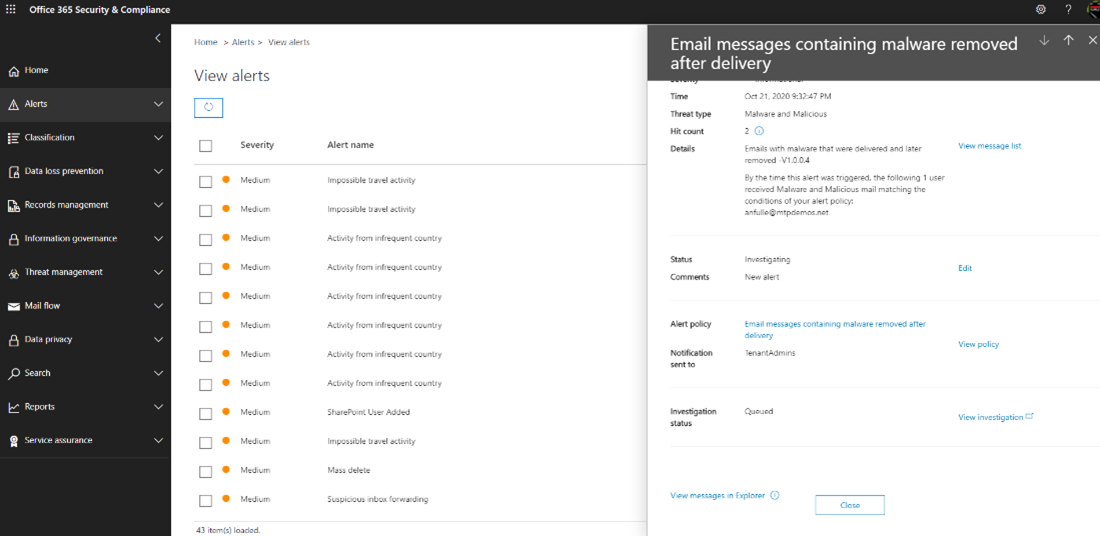Expand the Threat management chevron

coord(158,273)
